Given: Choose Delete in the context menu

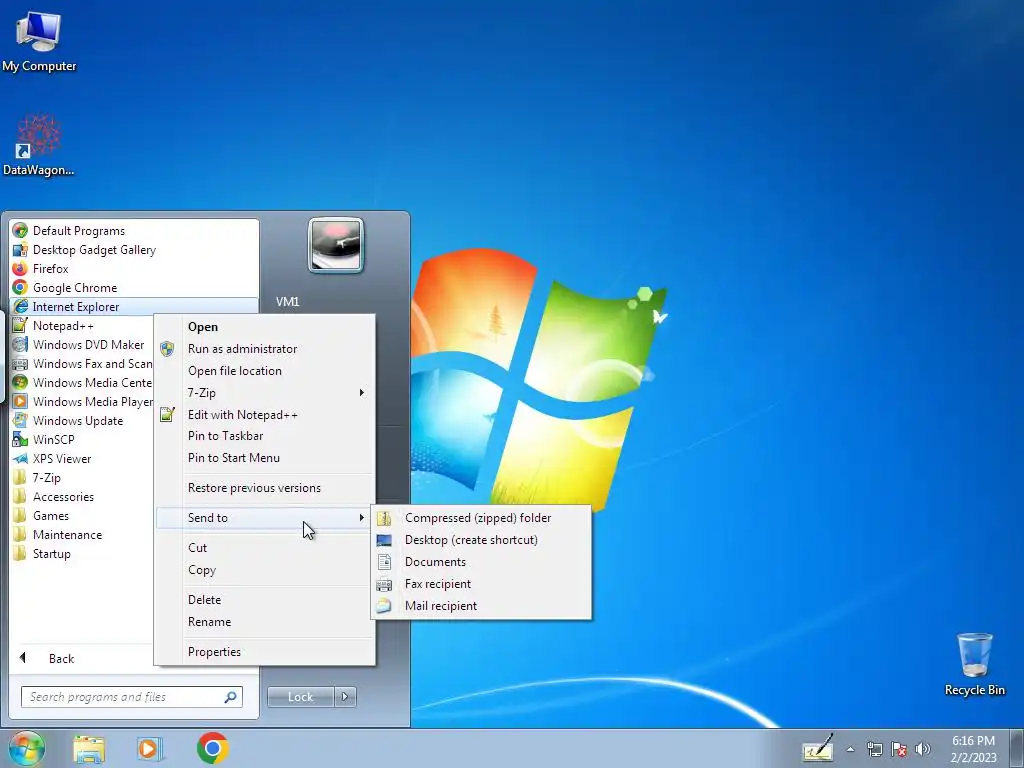Looking at the screenshot, I should pos(264,600).
